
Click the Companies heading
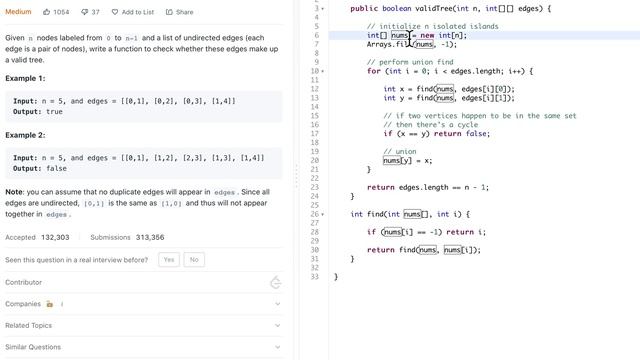[x=23, y=304]
